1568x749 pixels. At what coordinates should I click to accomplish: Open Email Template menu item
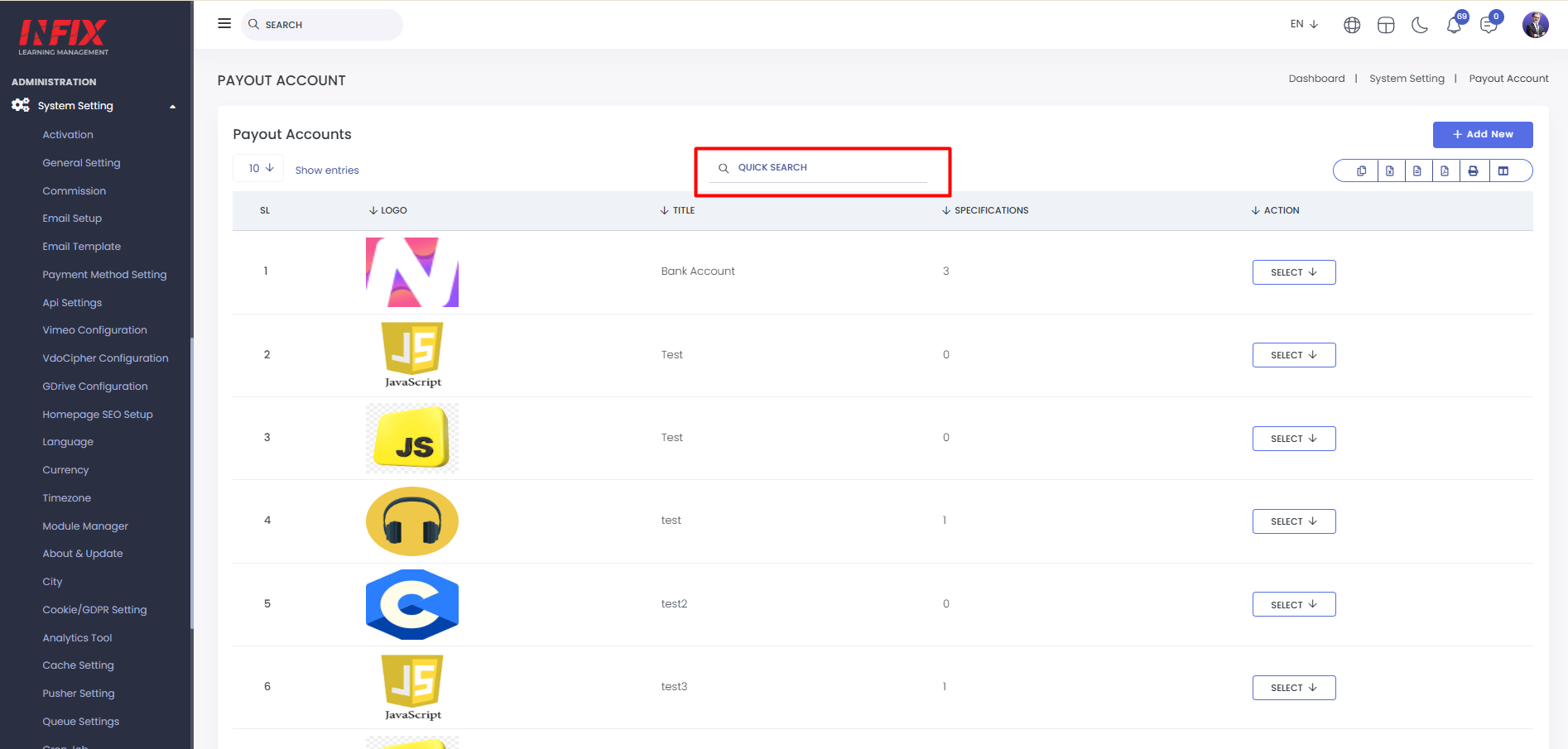pyautogui.click(x=82, y=247)
